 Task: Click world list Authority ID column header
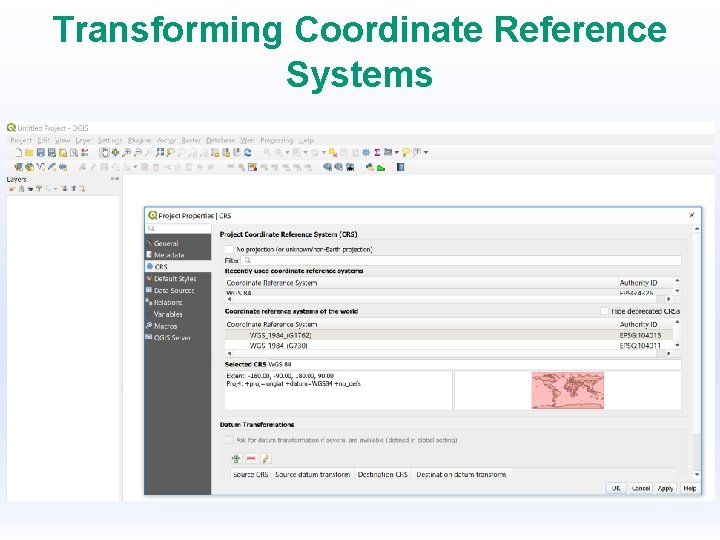645,324
